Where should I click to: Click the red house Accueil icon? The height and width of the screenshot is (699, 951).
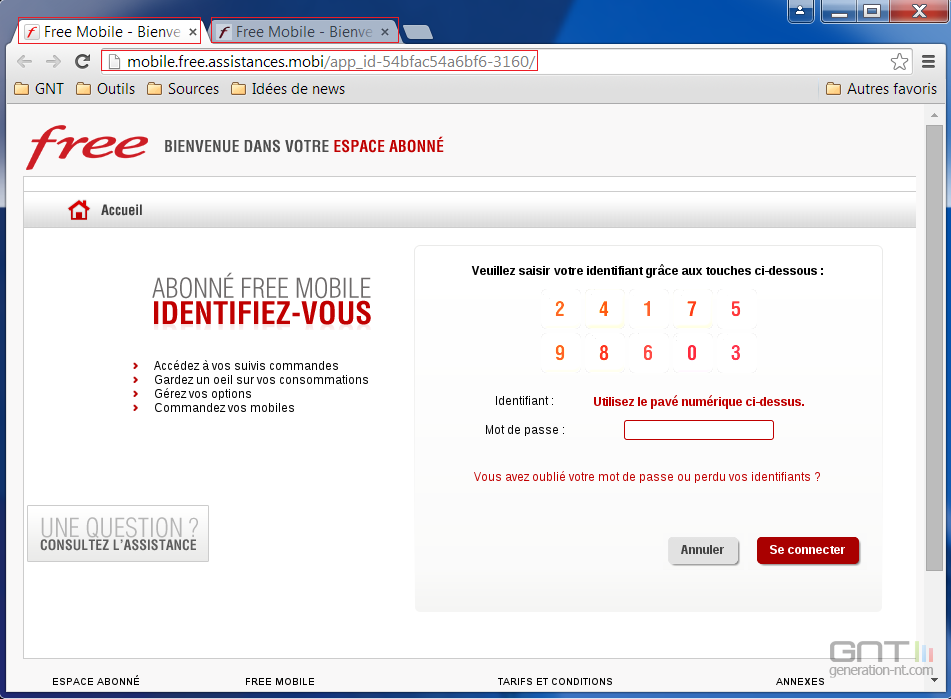(x=79, y=210)
